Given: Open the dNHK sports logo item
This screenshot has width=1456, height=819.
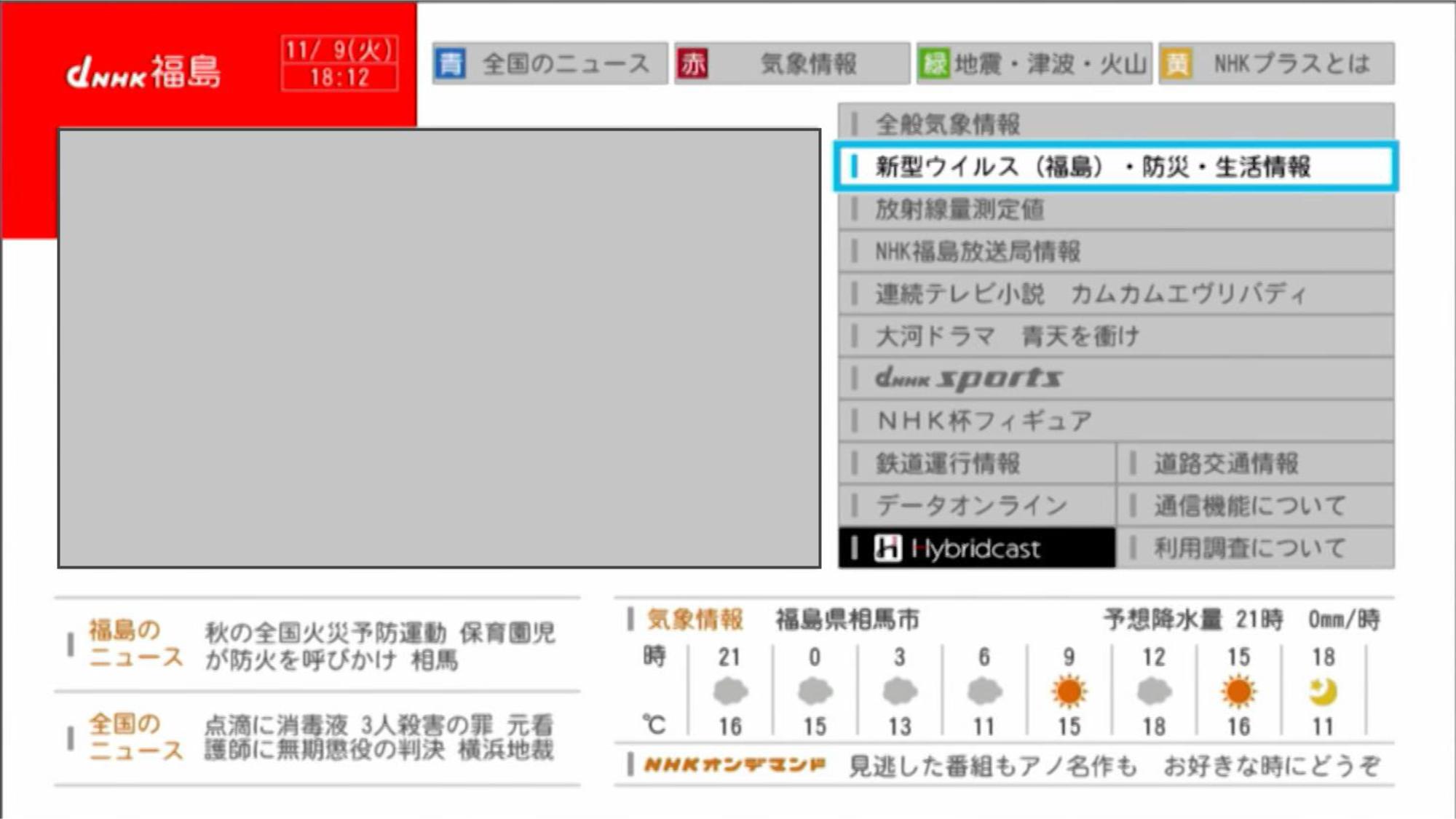Looking at the screenshot, I should pos(968,379).
